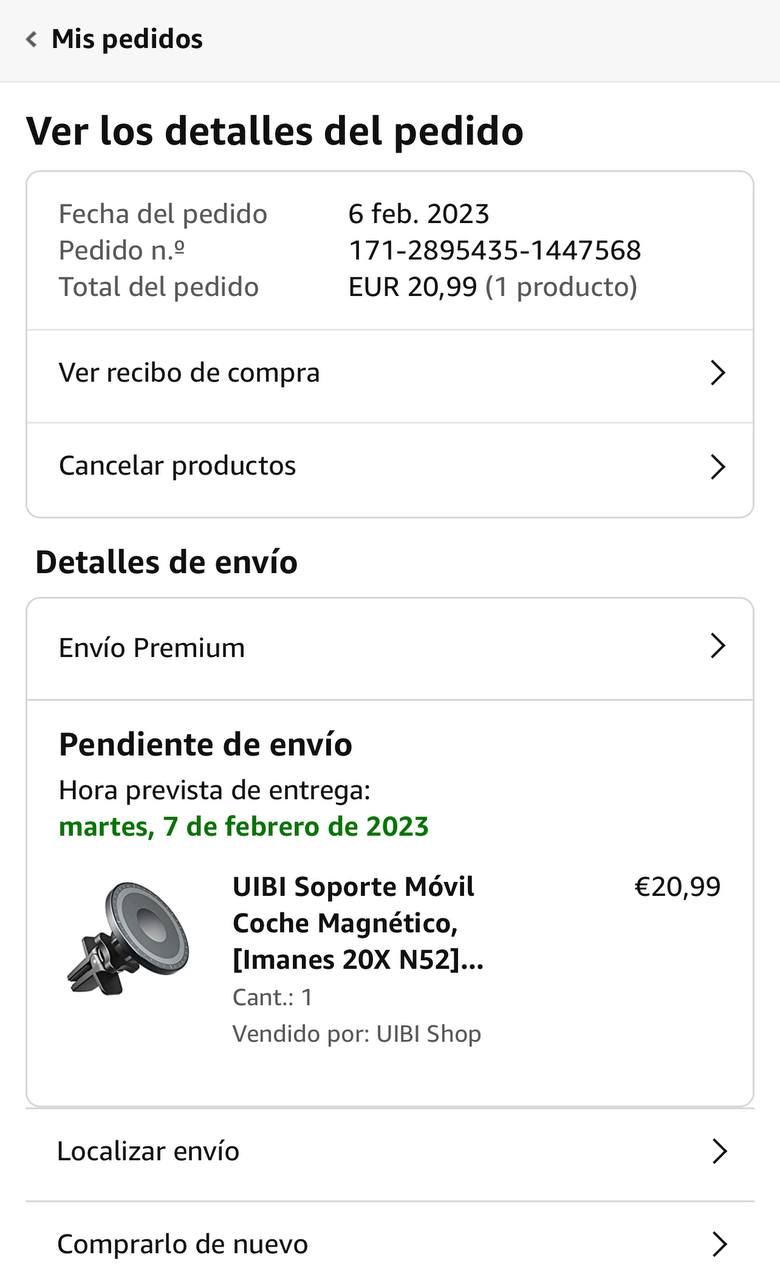Click the chevron beside Localizar envío

coord(718,1152)
